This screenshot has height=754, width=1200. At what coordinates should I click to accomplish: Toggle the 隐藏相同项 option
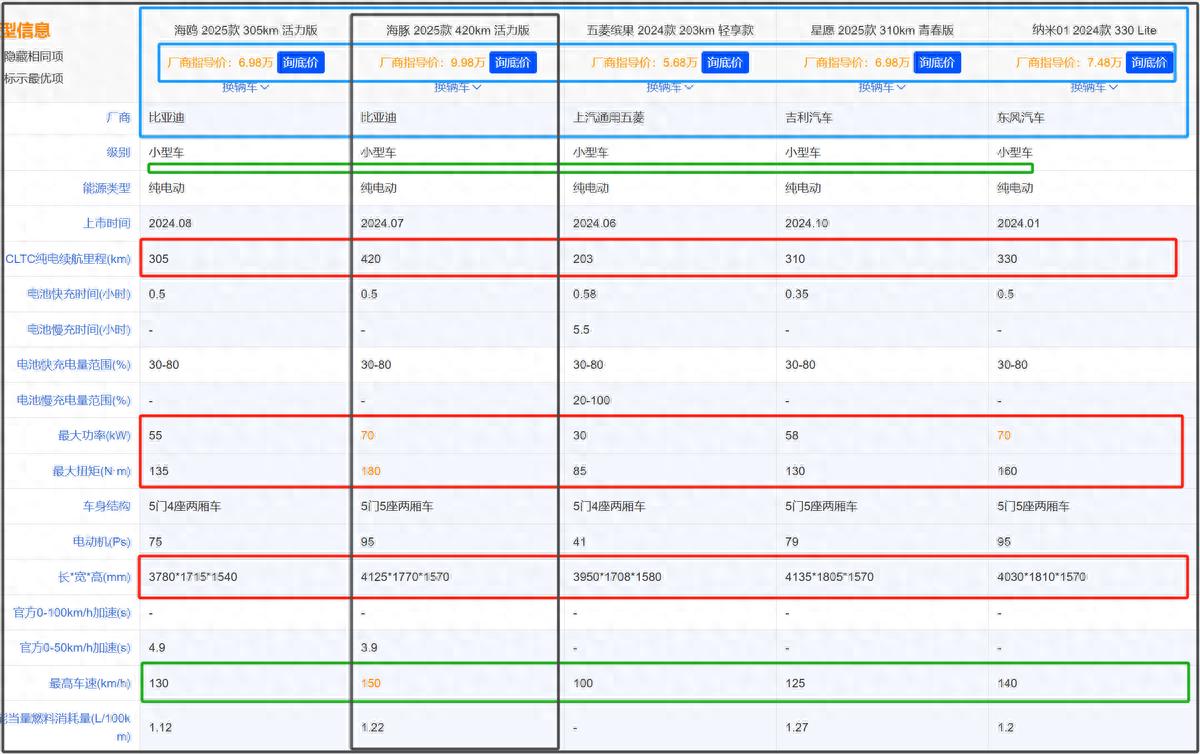click(x=33, y=57)
